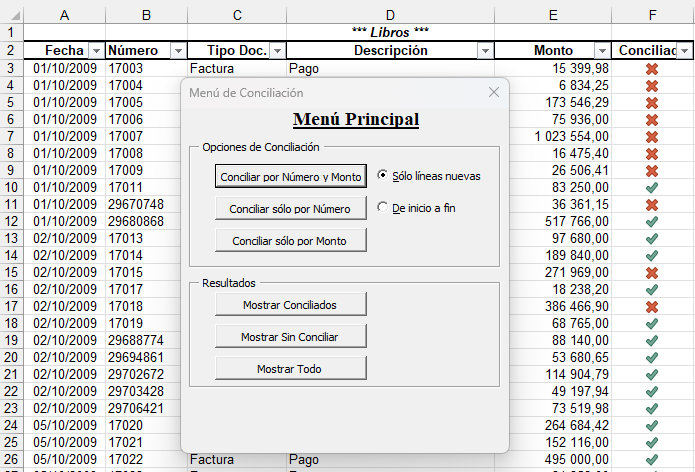Open the Tipo Doc. column filter dropdown
695x472 pixels.
[x=277, y=51]
